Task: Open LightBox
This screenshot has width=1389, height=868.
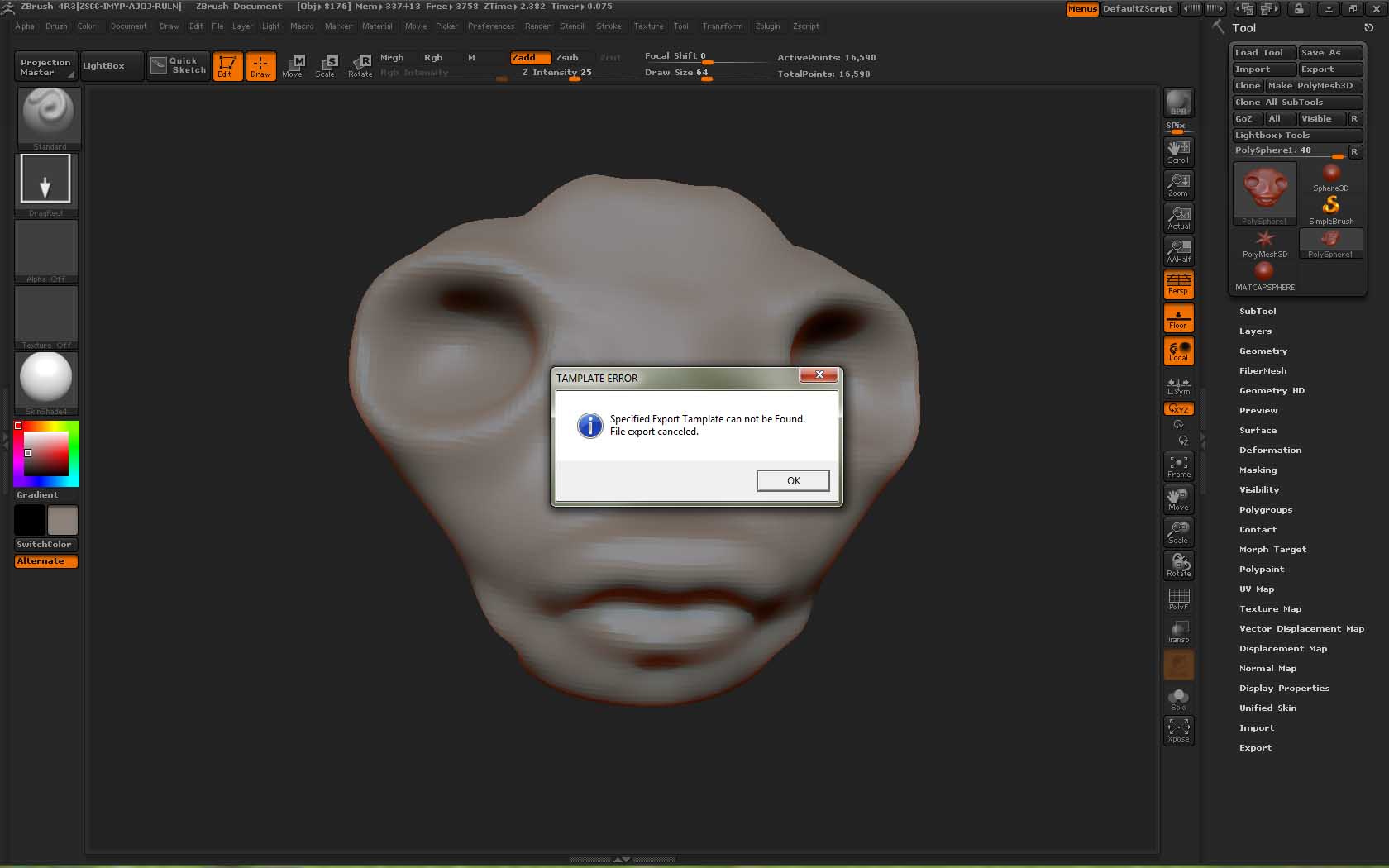Action: [112, 66]
